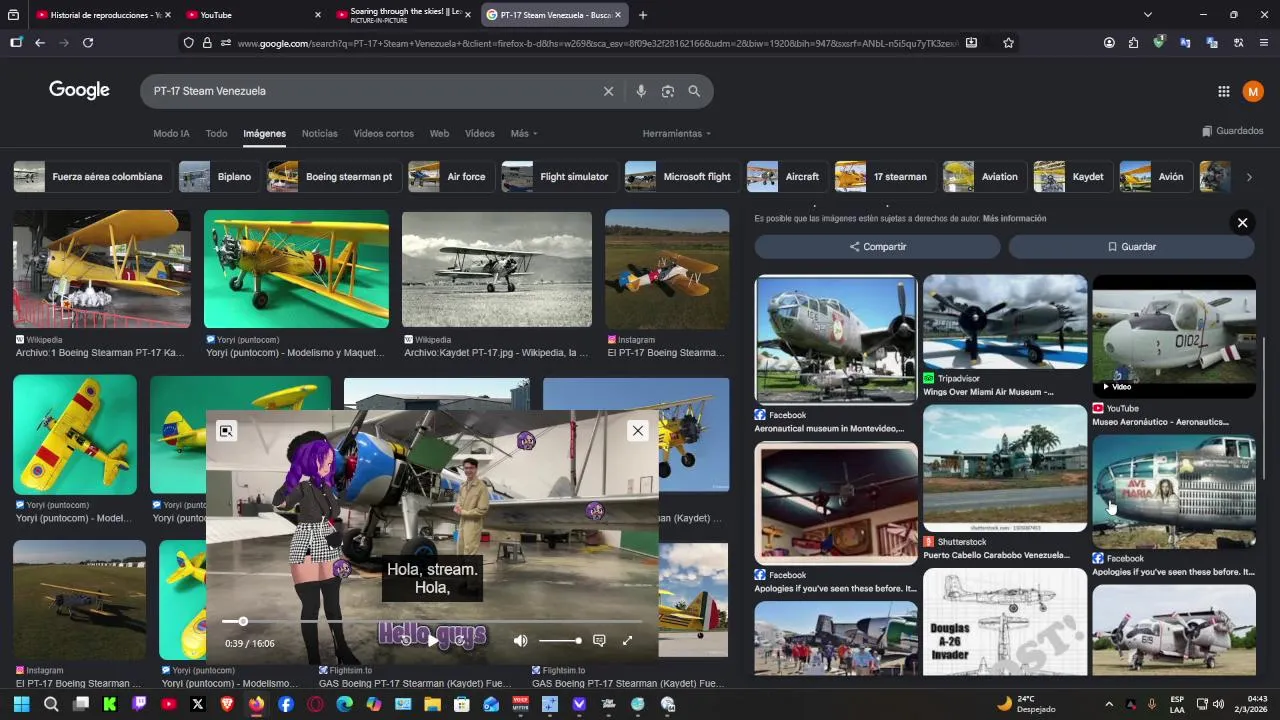Open the Douglas A-26 Invader drawing thumbnail

tap(1005, 622)
